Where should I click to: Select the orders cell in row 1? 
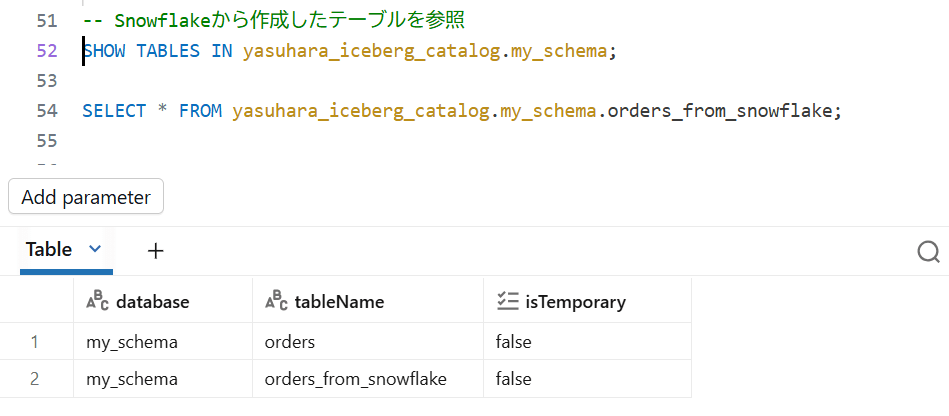(290, 342)
